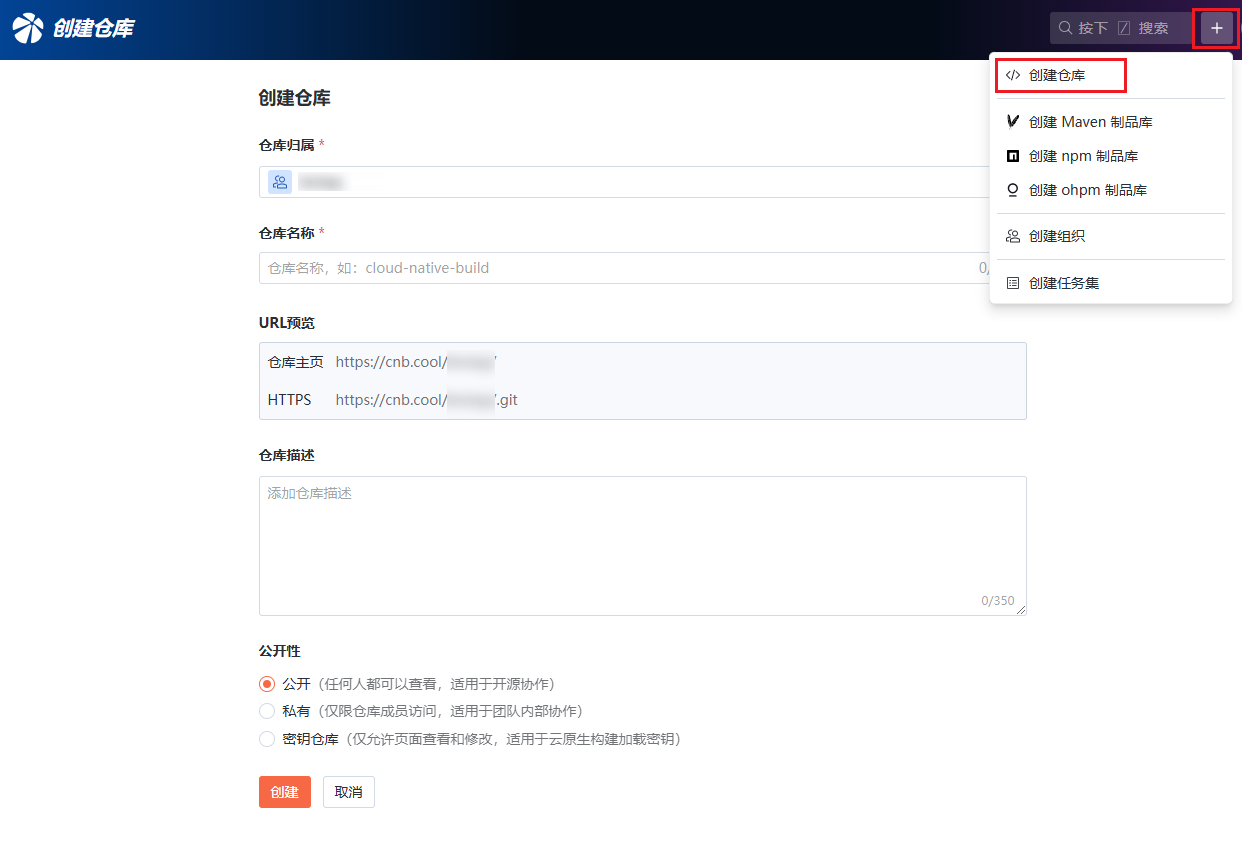Select the 密钥仓库 radio option
Viewport: 1242px width, 861px height.
[267, 739]
